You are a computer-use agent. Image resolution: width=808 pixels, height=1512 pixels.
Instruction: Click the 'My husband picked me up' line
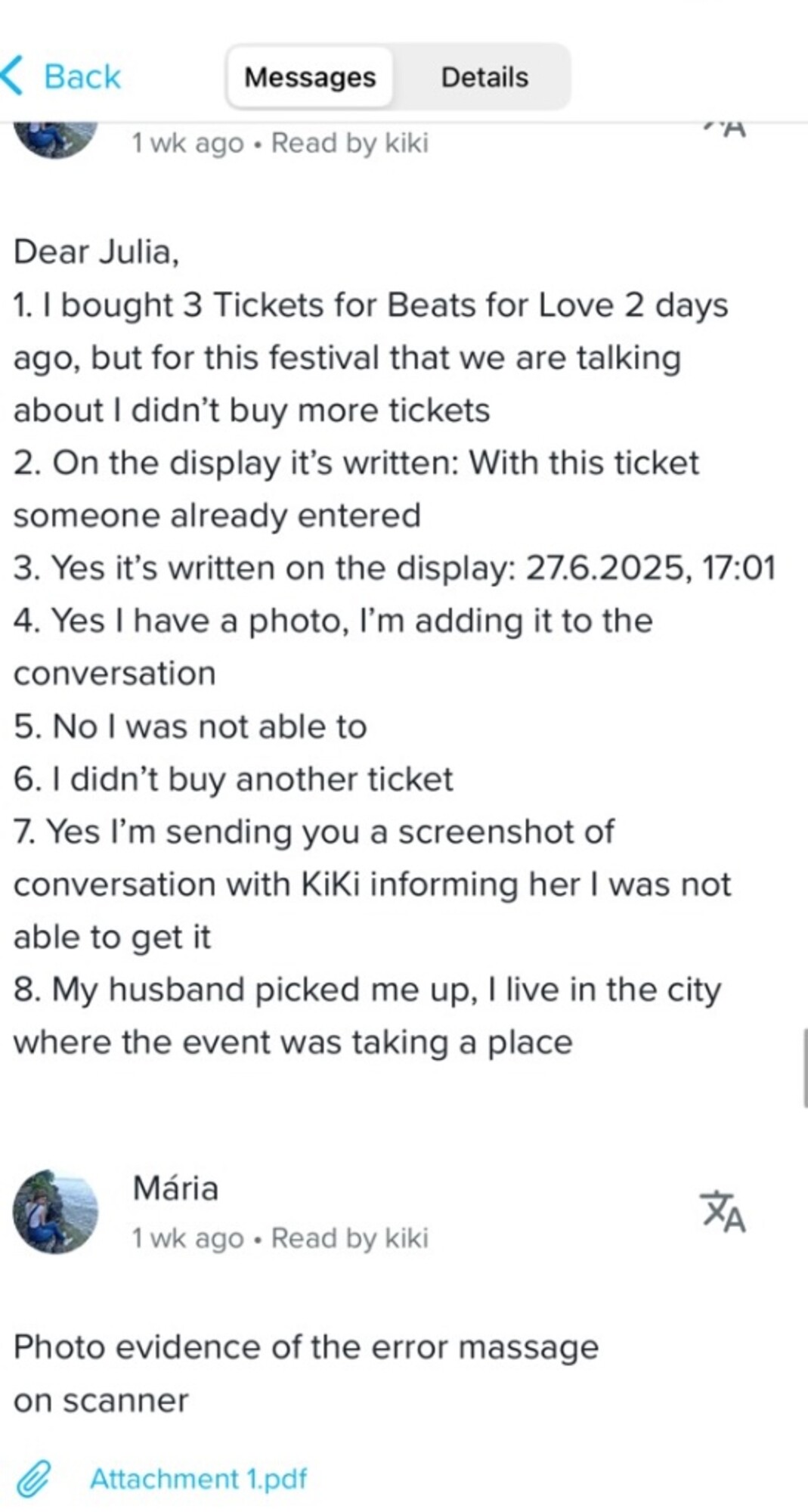pos(367,990)
